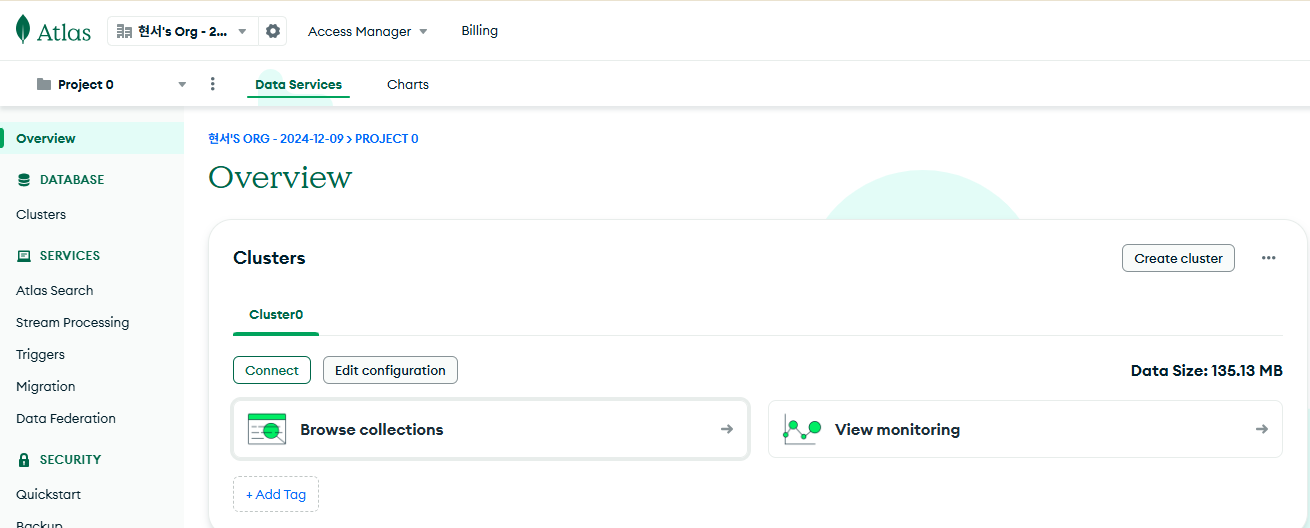
Task: Click the PROJECT 0 breadcrumb link
Action: (x=386, y=139)
